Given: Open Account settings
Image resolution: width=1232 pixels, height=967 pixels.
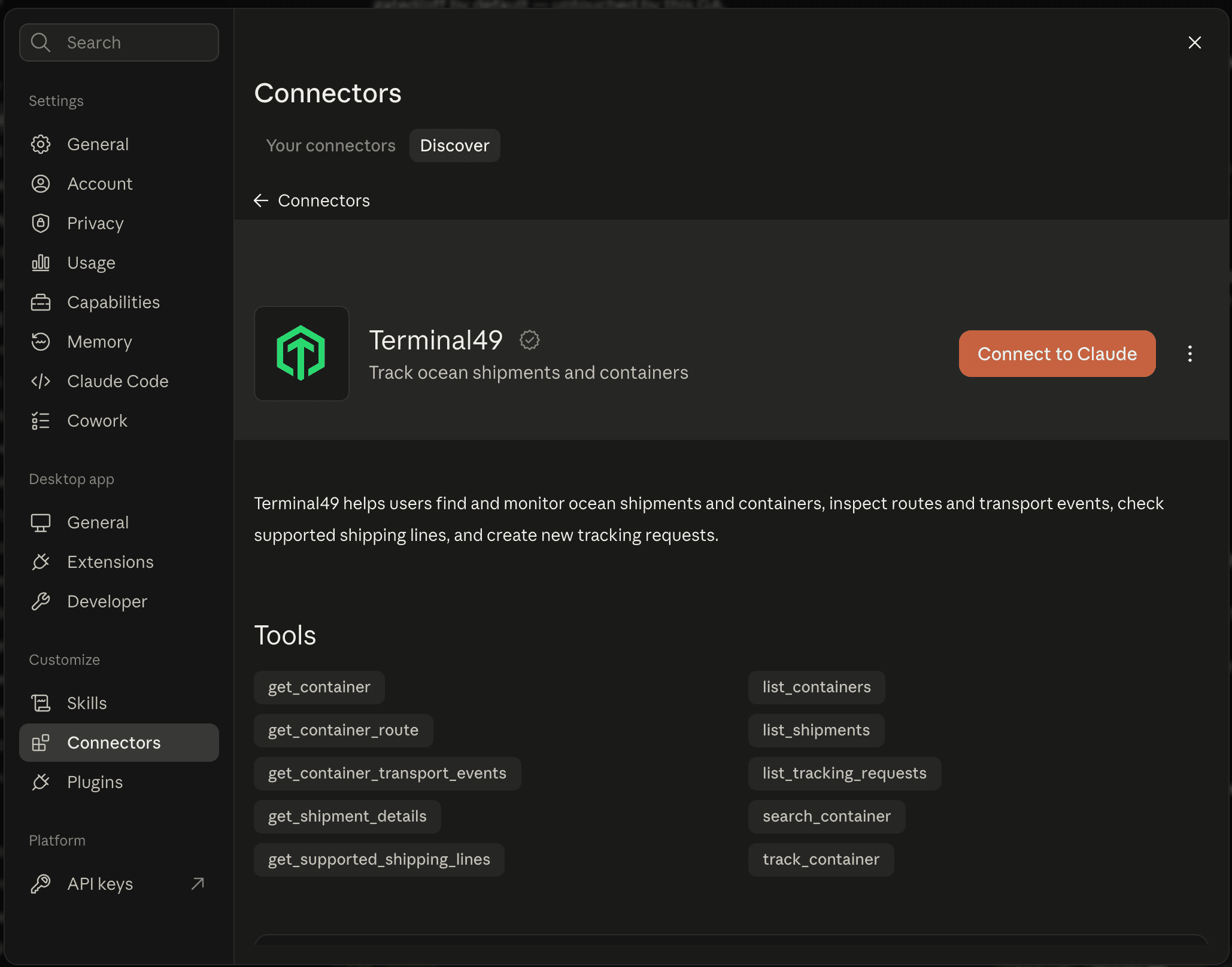Looking at the screenshot, I should point(119,184).
